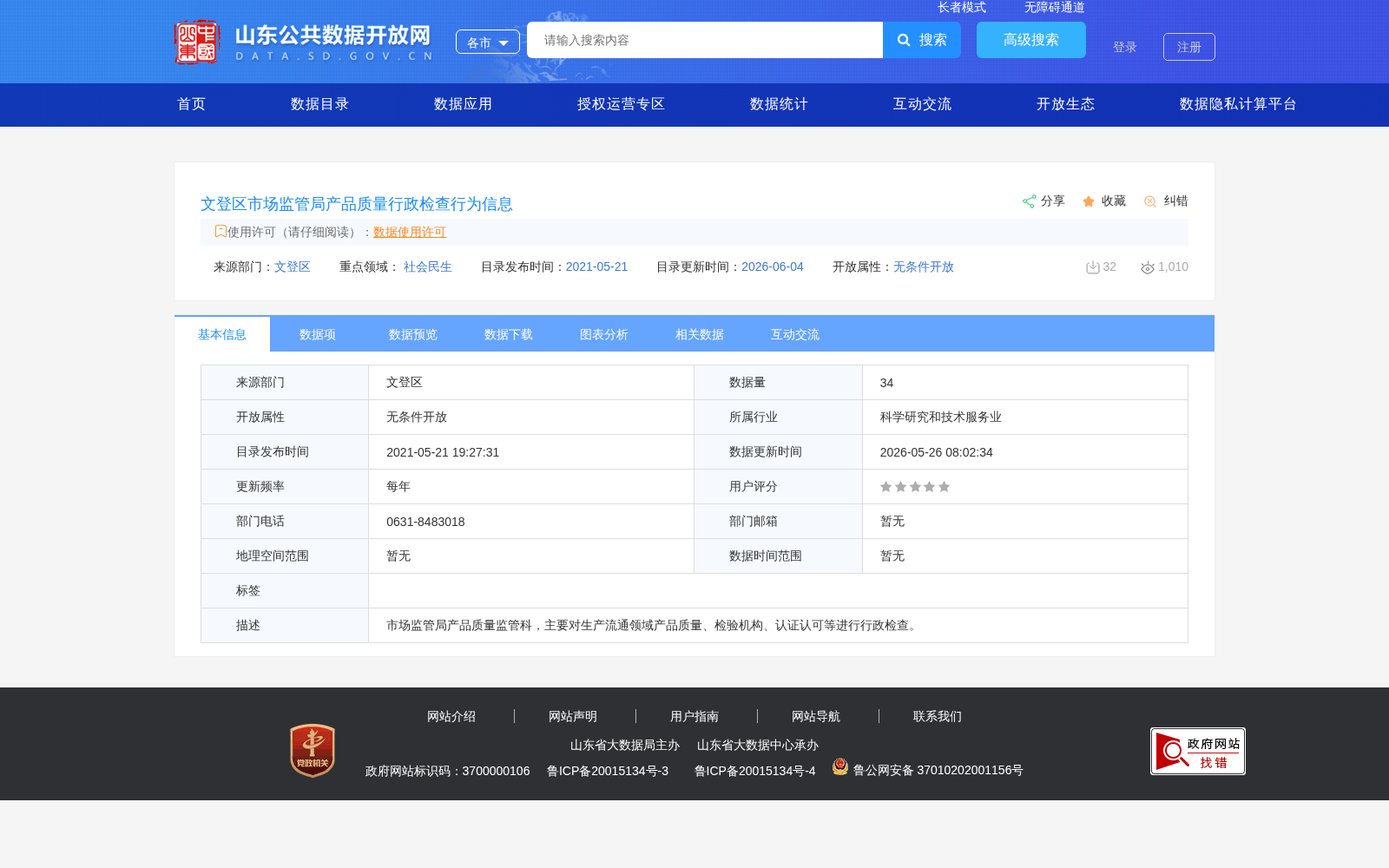Click the usage license bookmark icon
This screenshot has width=1389, height=868.
point(221,231)
